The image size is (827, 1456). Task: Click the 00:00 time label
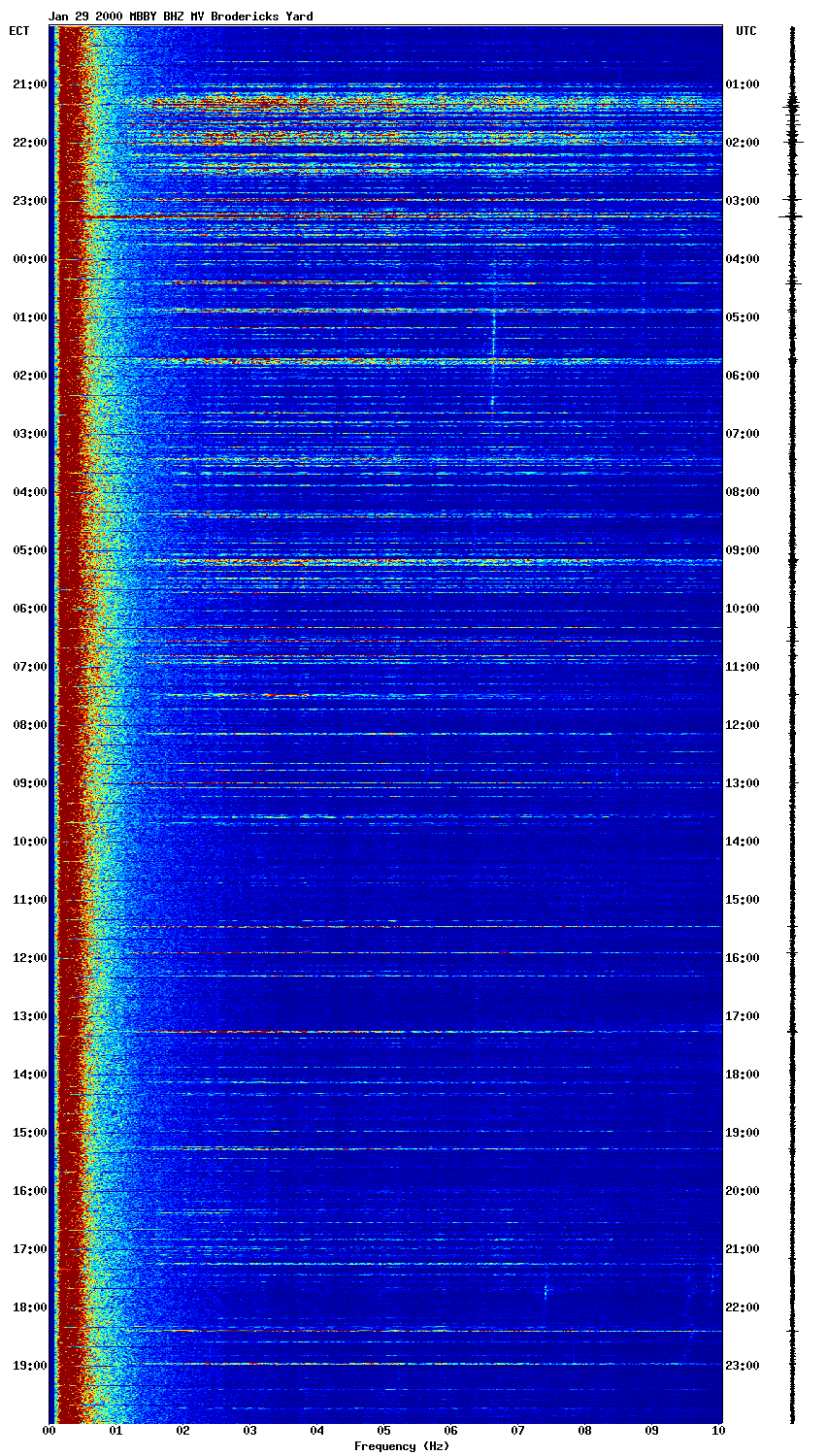tap(30, 259)
